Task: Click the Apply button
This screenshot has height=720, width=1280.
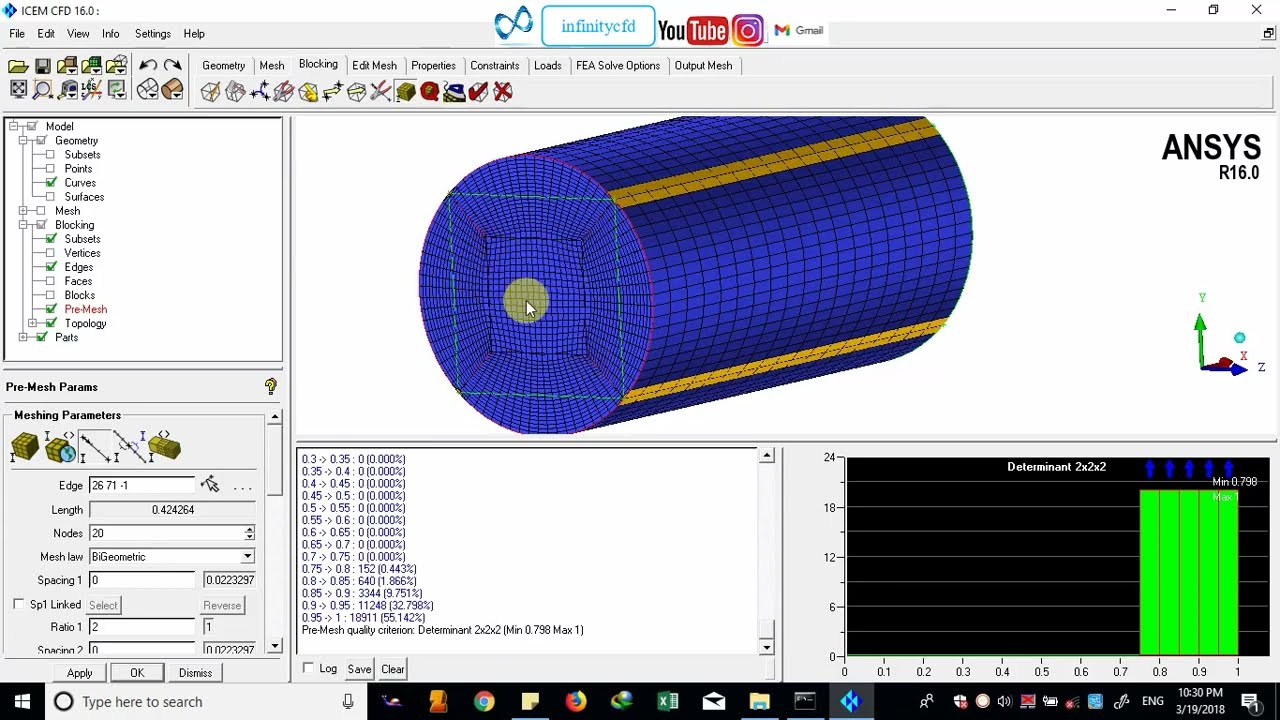Action: coord(80,673)
